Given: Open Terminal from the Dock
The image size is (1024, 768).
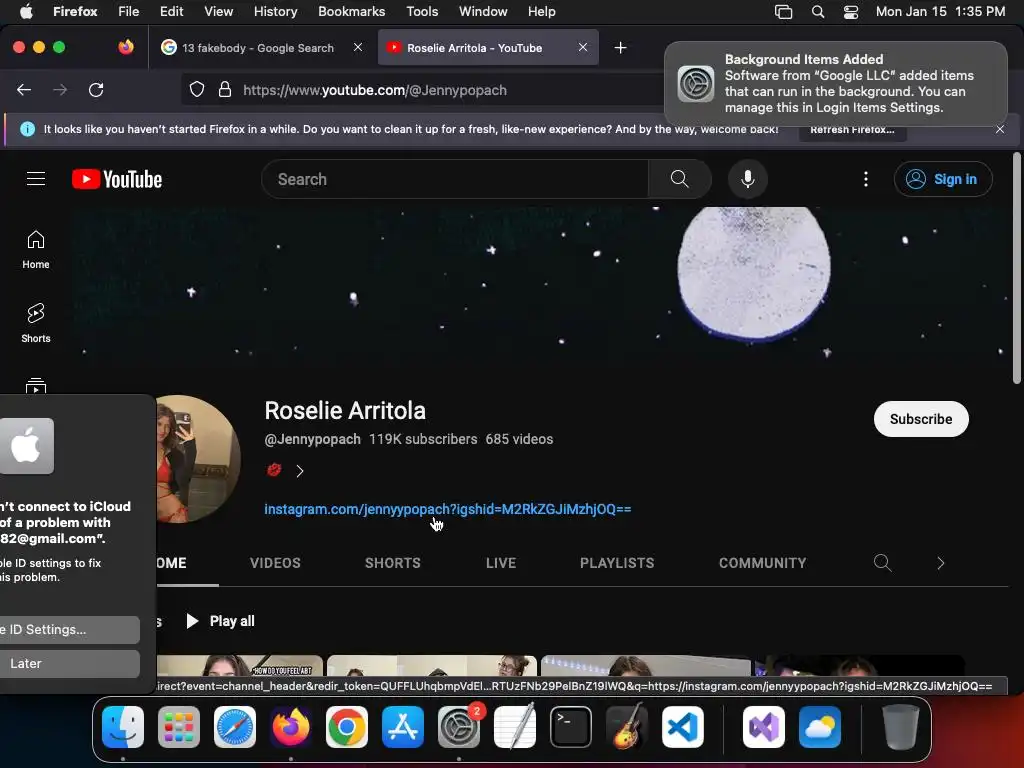Looking at the screenshot, I should click(x=571, y=727).
